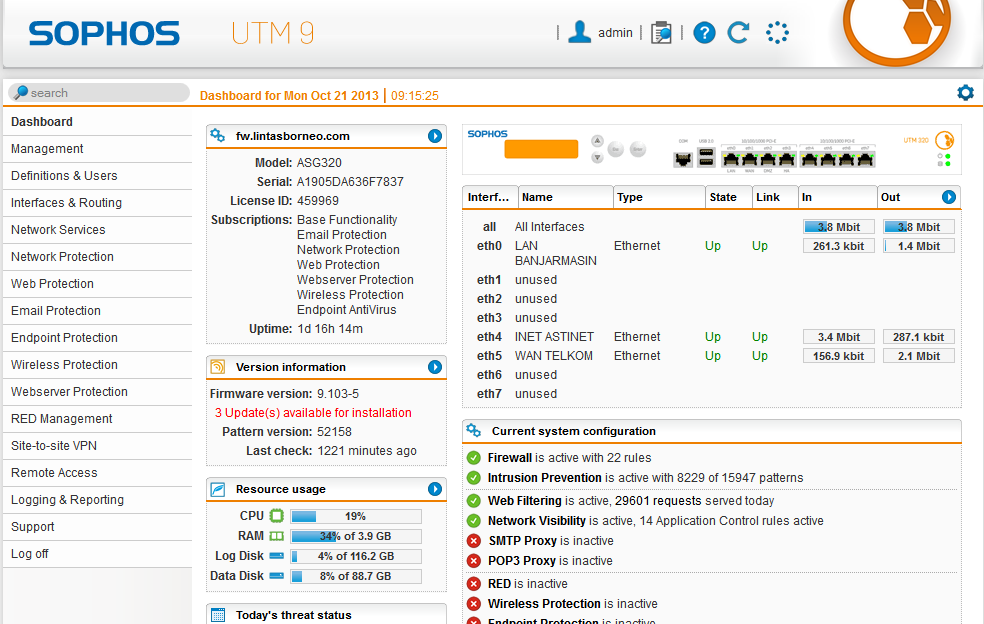Click the green CPU chip icon
This screenshot has height=624, width=984.
(277, 516)
